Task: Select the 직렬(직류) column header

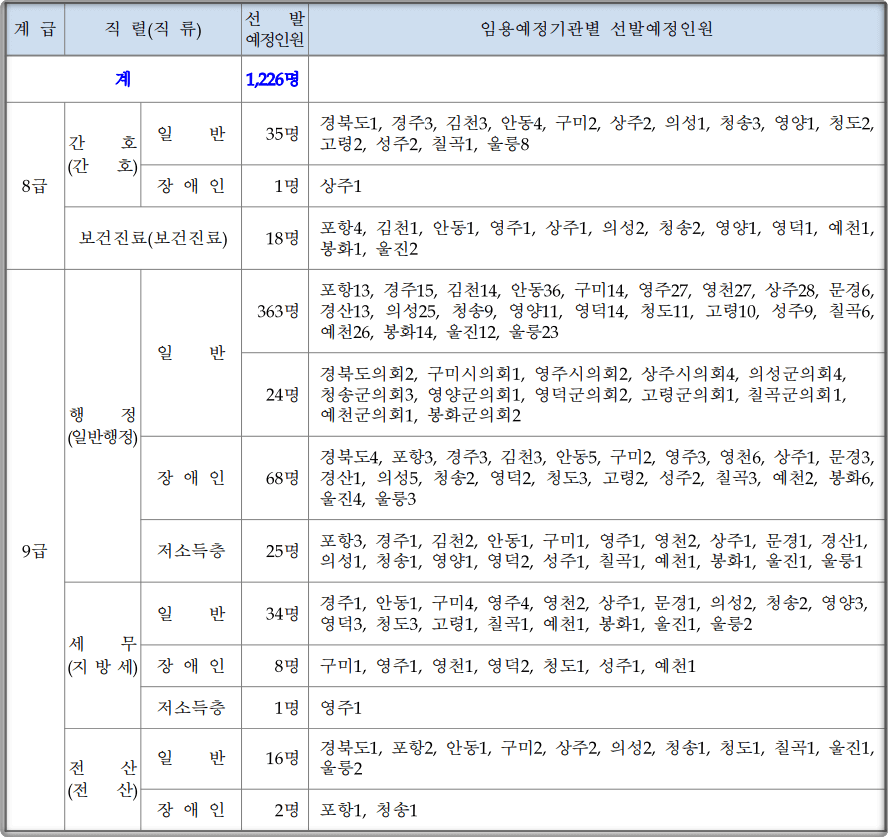Action: 149,27
